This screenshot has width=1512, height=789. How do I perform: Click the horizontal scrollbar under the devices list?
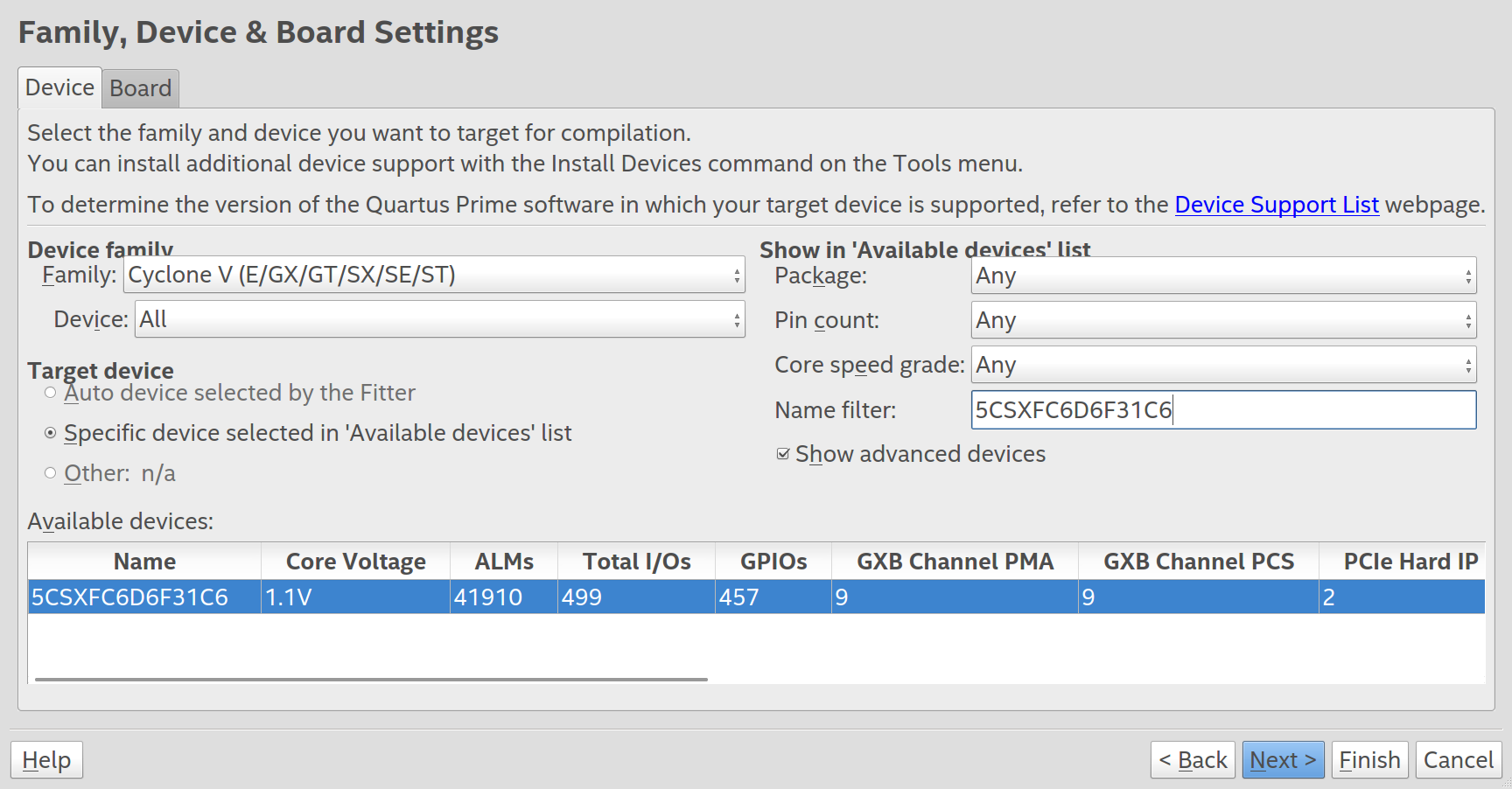[x=371, y=679]
